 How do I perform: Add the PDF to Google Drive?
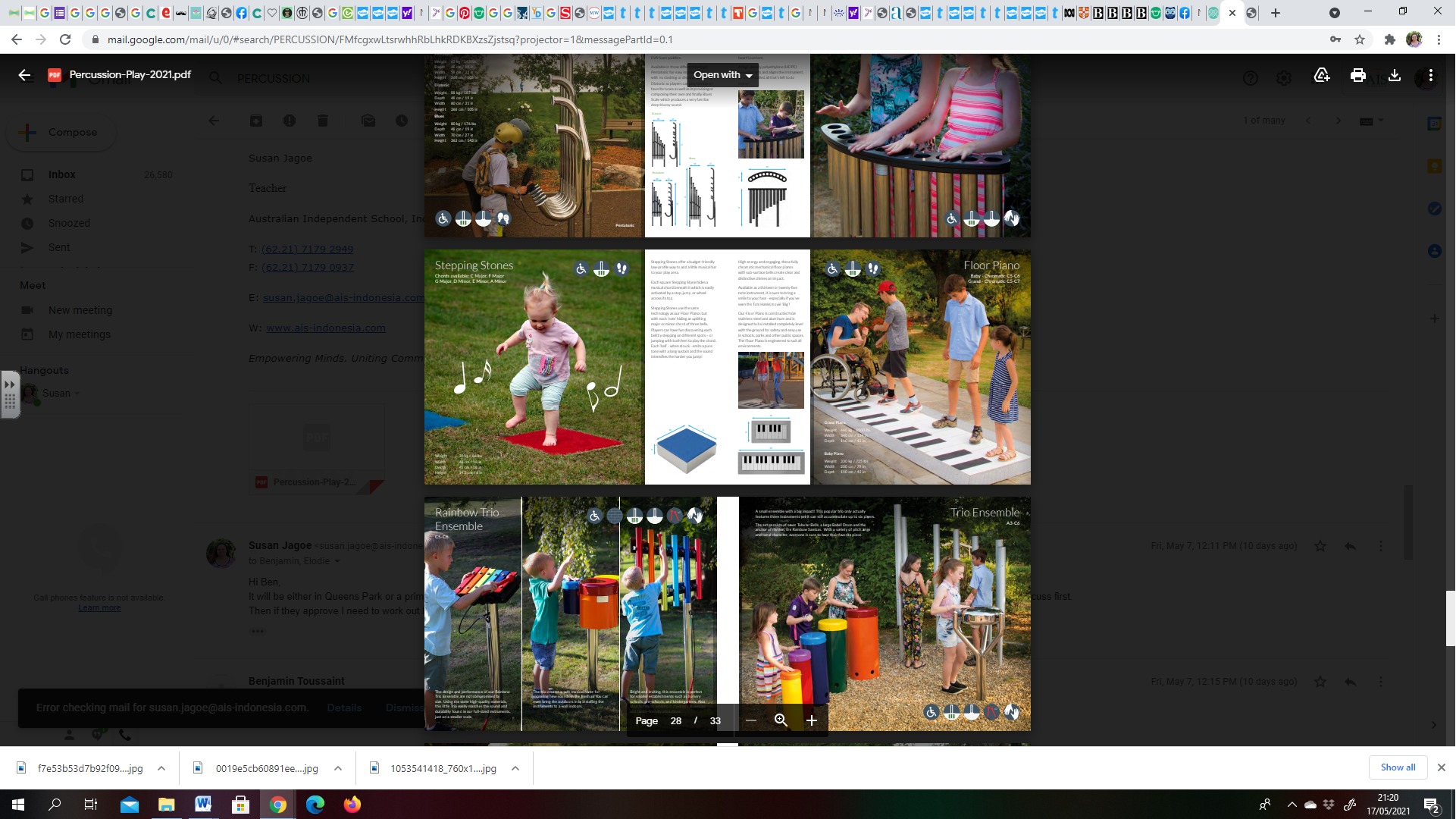click(1322, 75)
